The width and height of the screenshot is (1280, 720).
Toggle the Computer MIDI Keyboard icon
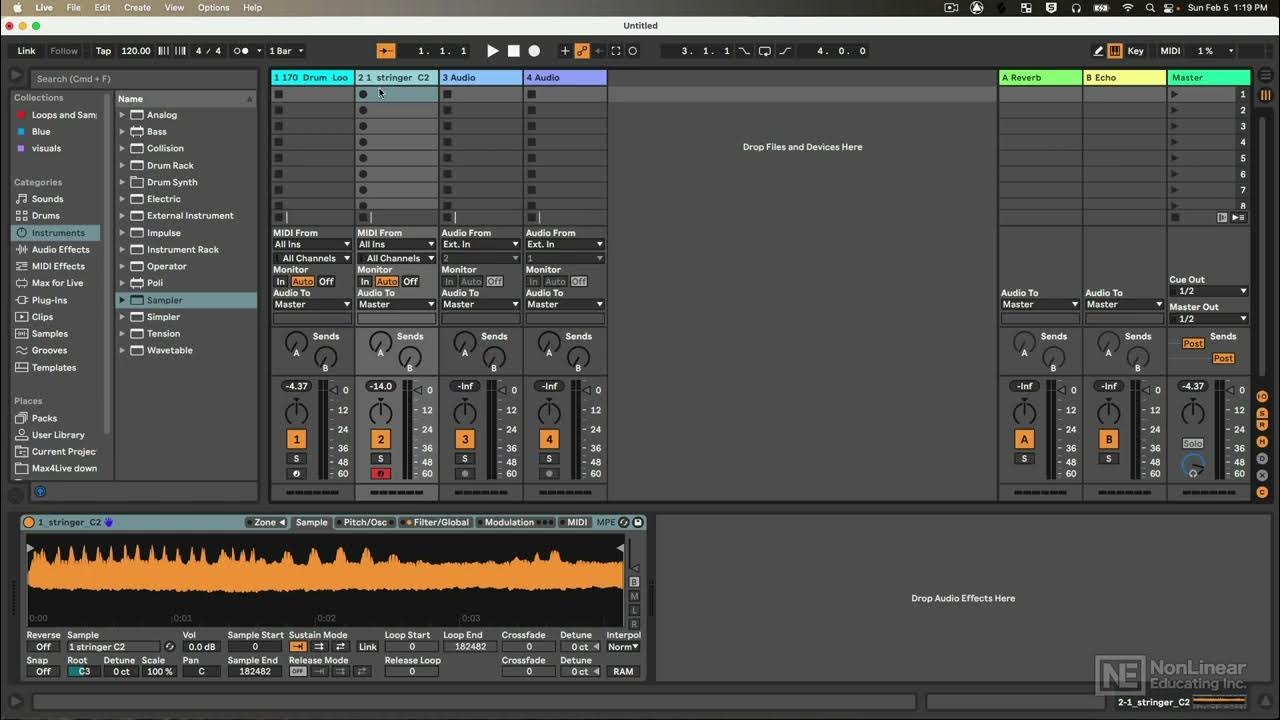tap(1115, 51)
